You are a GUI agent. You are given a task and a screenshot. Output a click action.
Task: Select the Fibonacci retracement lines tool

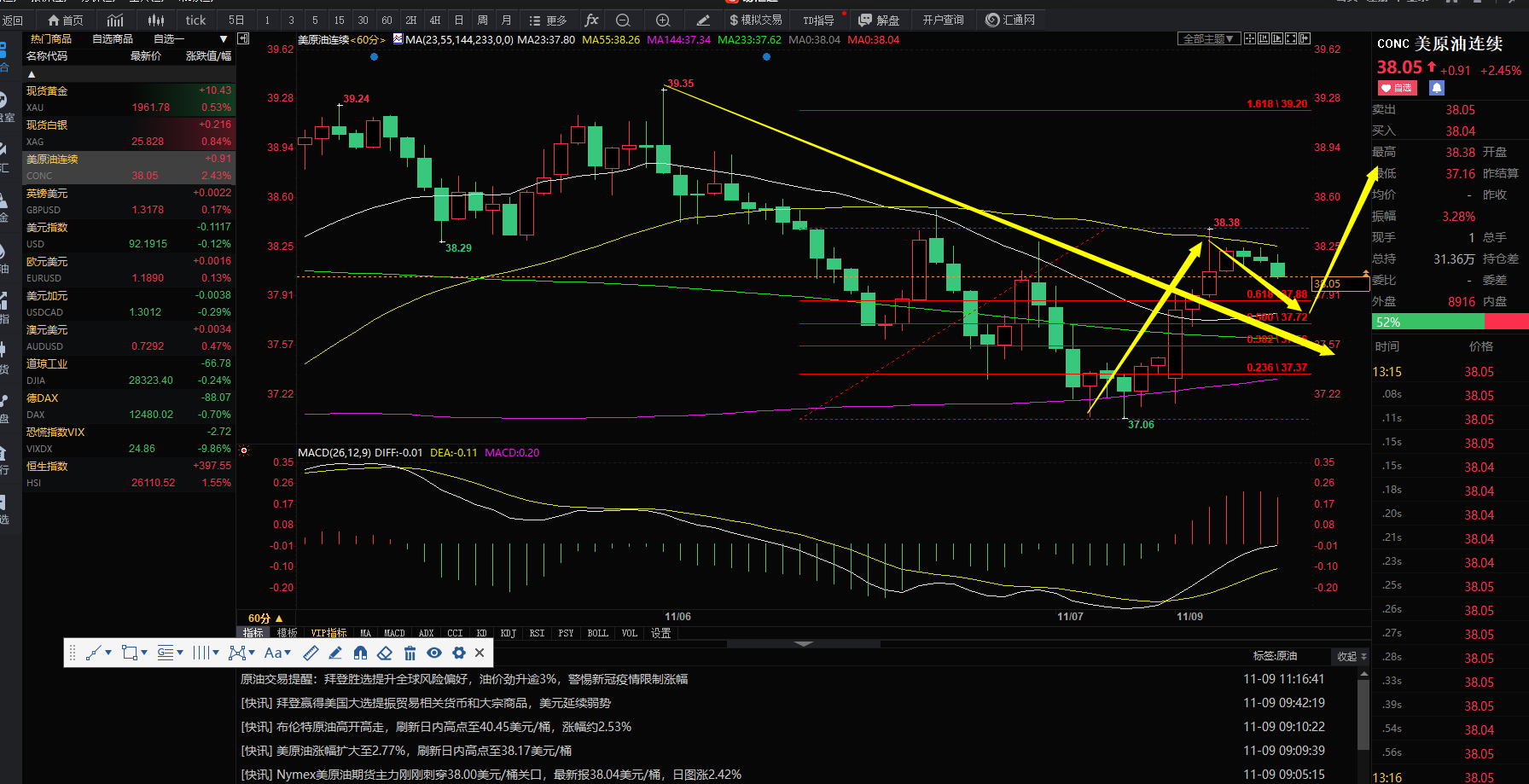[166, 653]
